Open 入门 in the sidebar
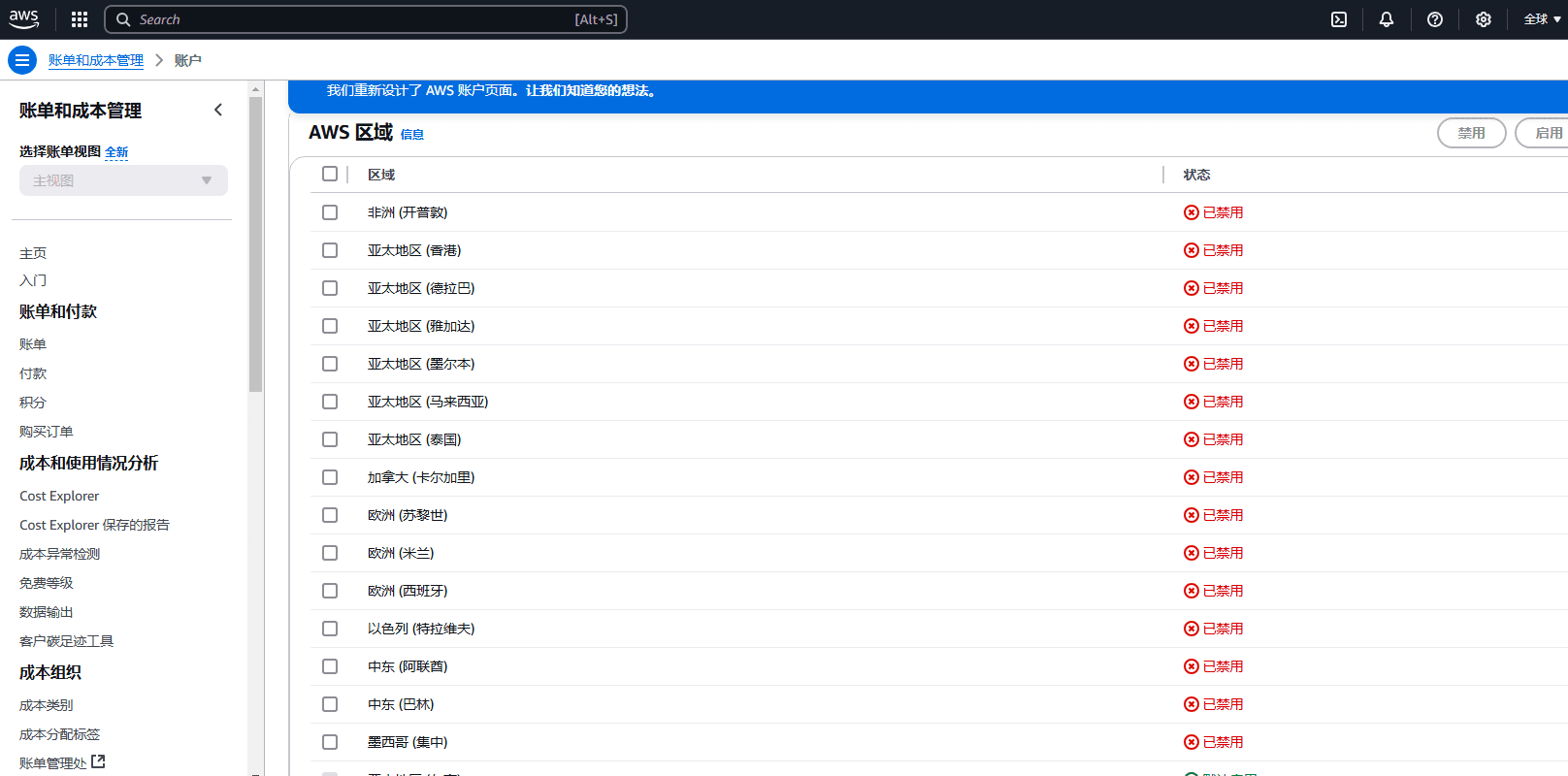The image size is (1568, 776). pyautogui.click(x=33, y=280)
